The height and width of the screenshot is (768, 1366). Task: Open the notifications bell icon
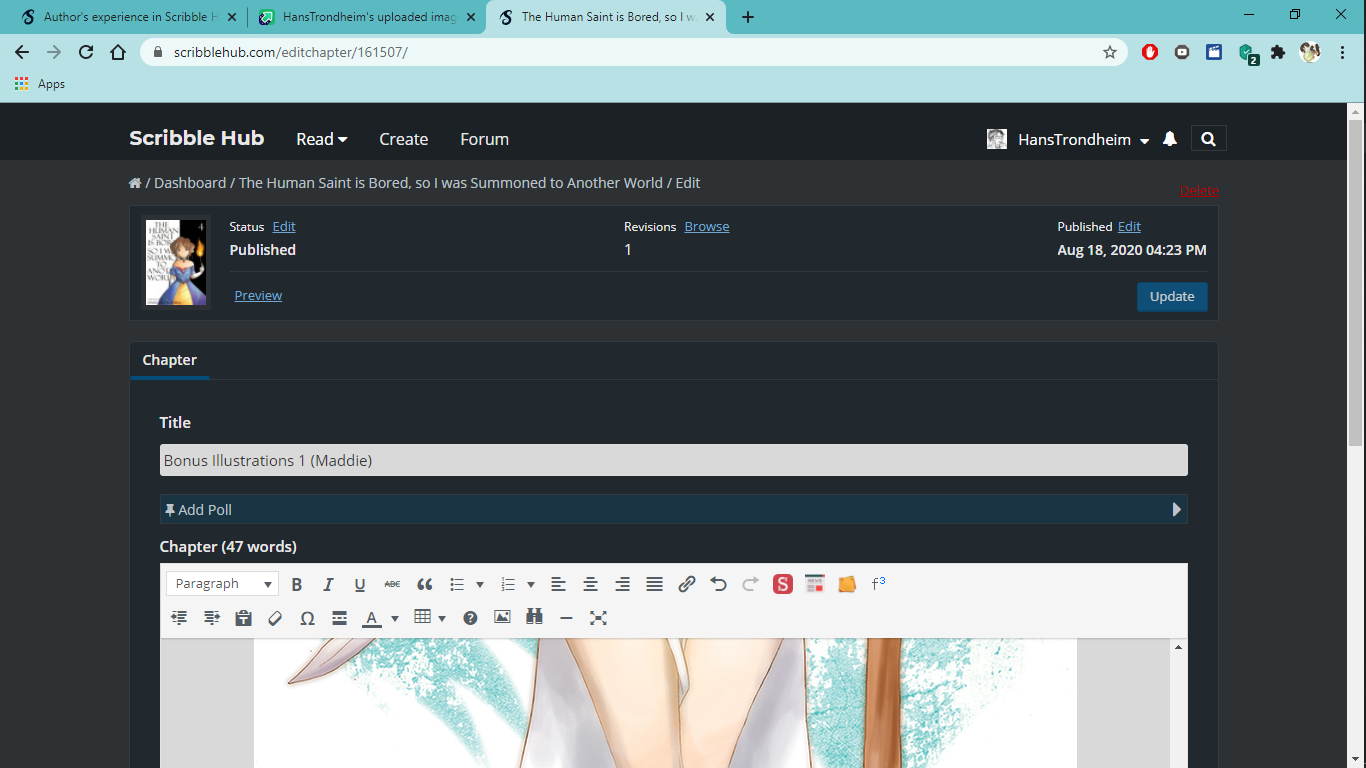(x=1170, y=140)
